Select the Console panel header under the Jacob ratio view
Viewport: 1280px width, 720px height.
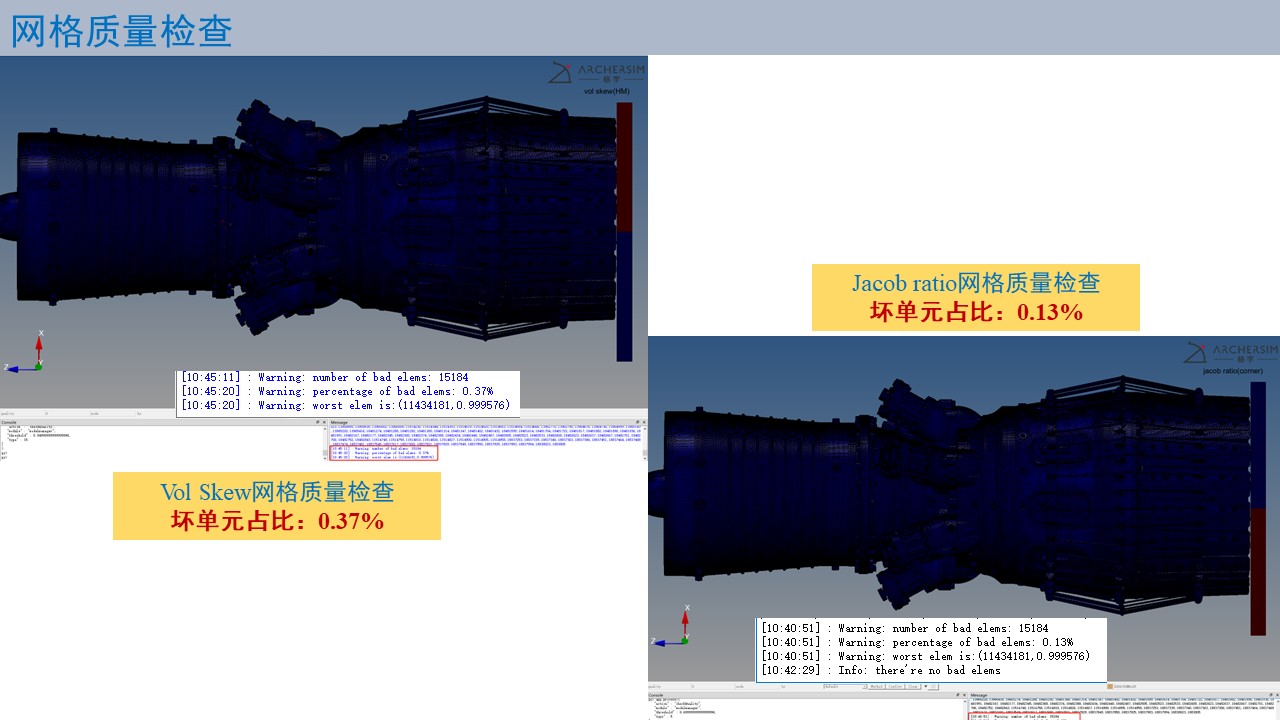[664, 697]
